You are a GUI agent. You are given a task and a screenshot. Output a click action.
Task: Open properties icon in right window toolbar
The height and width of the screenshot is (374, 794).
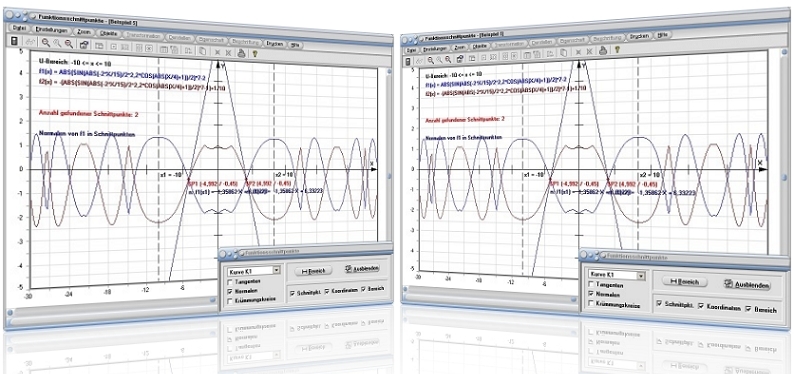460,59
